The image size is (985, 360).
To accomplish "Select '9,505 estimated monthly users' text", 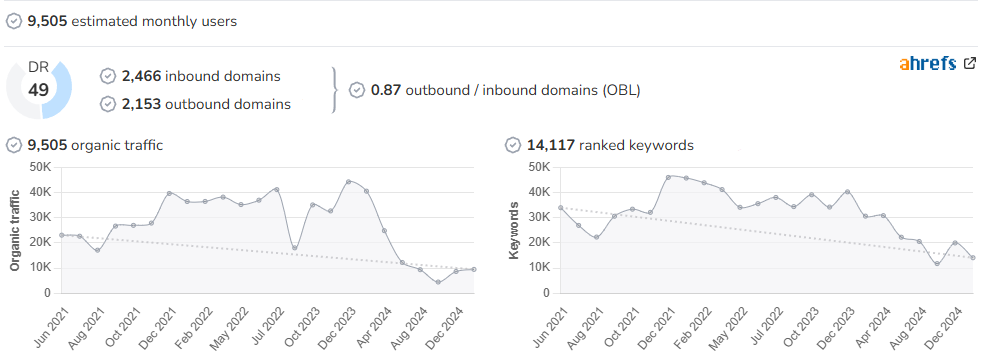I will 132,21.
